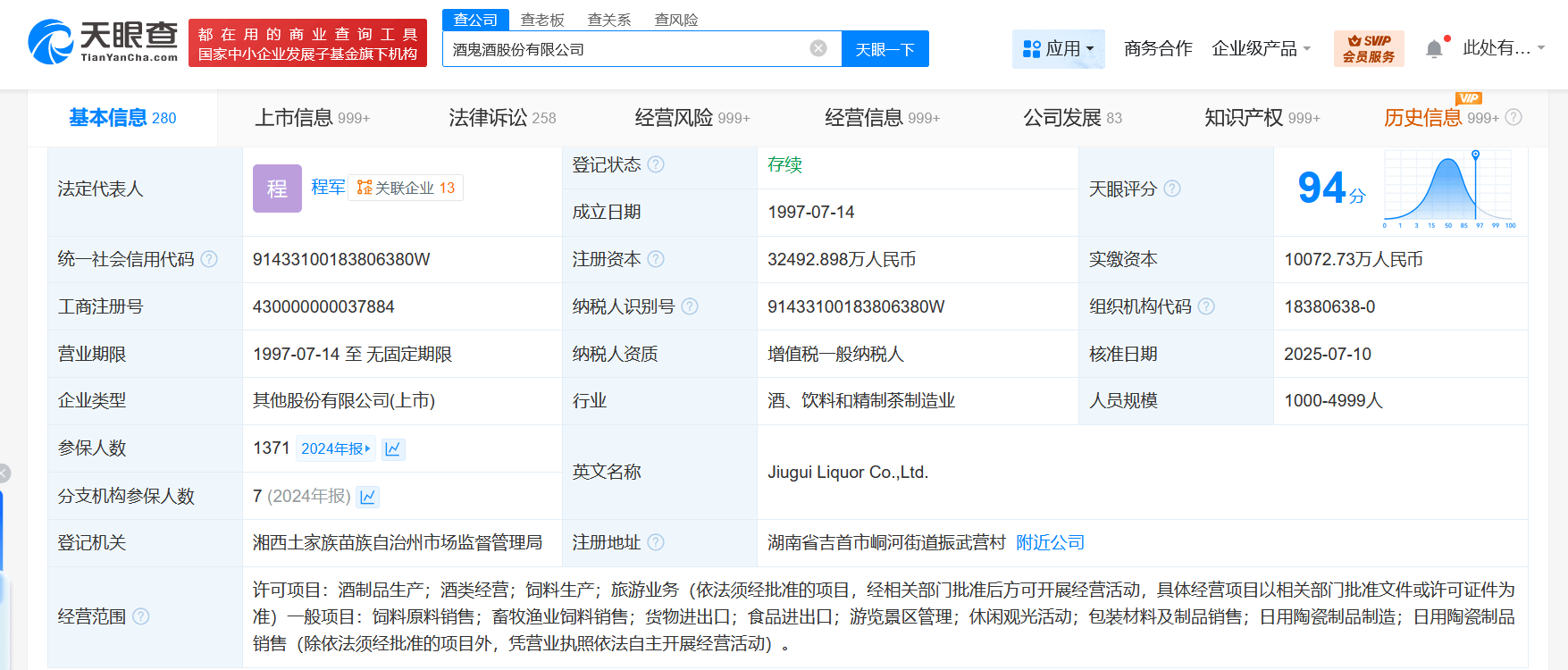Click the TianYanCha logo
This screenshot has width=1568, height=670.
tap(103, 42)
